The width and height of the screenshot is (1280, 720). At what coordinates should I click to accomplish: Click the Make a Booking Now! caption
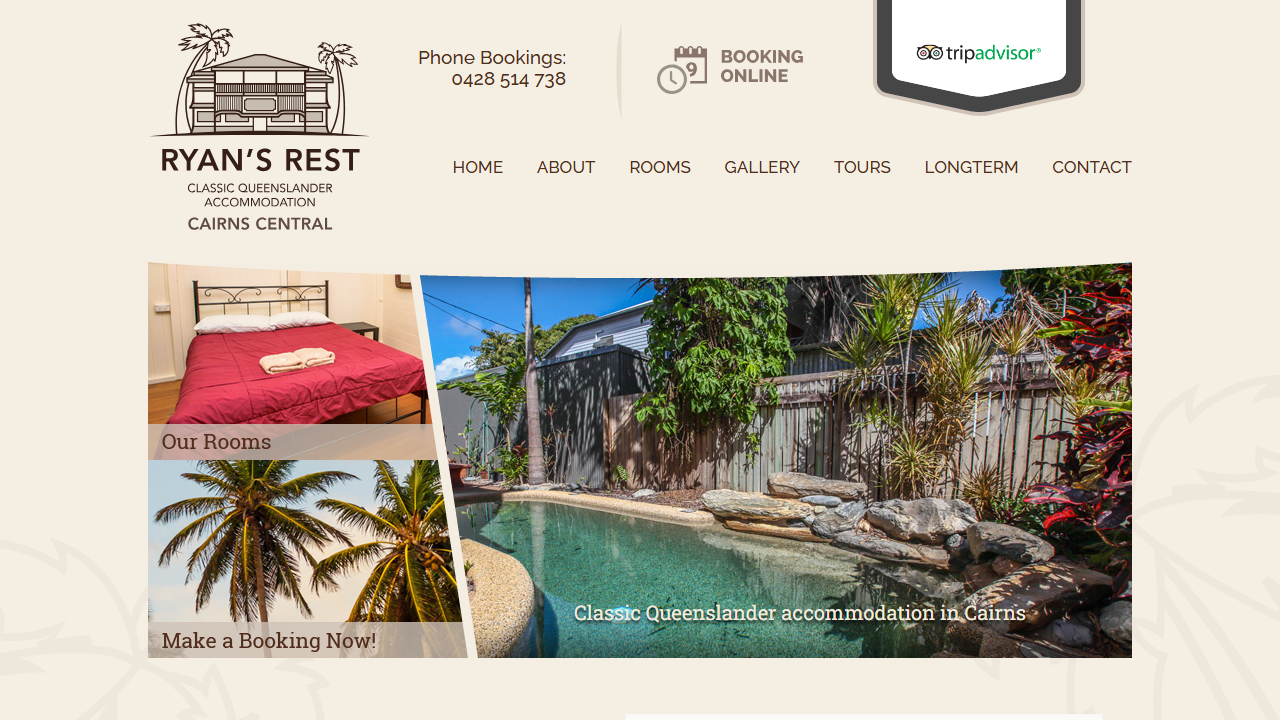point(269,641)
